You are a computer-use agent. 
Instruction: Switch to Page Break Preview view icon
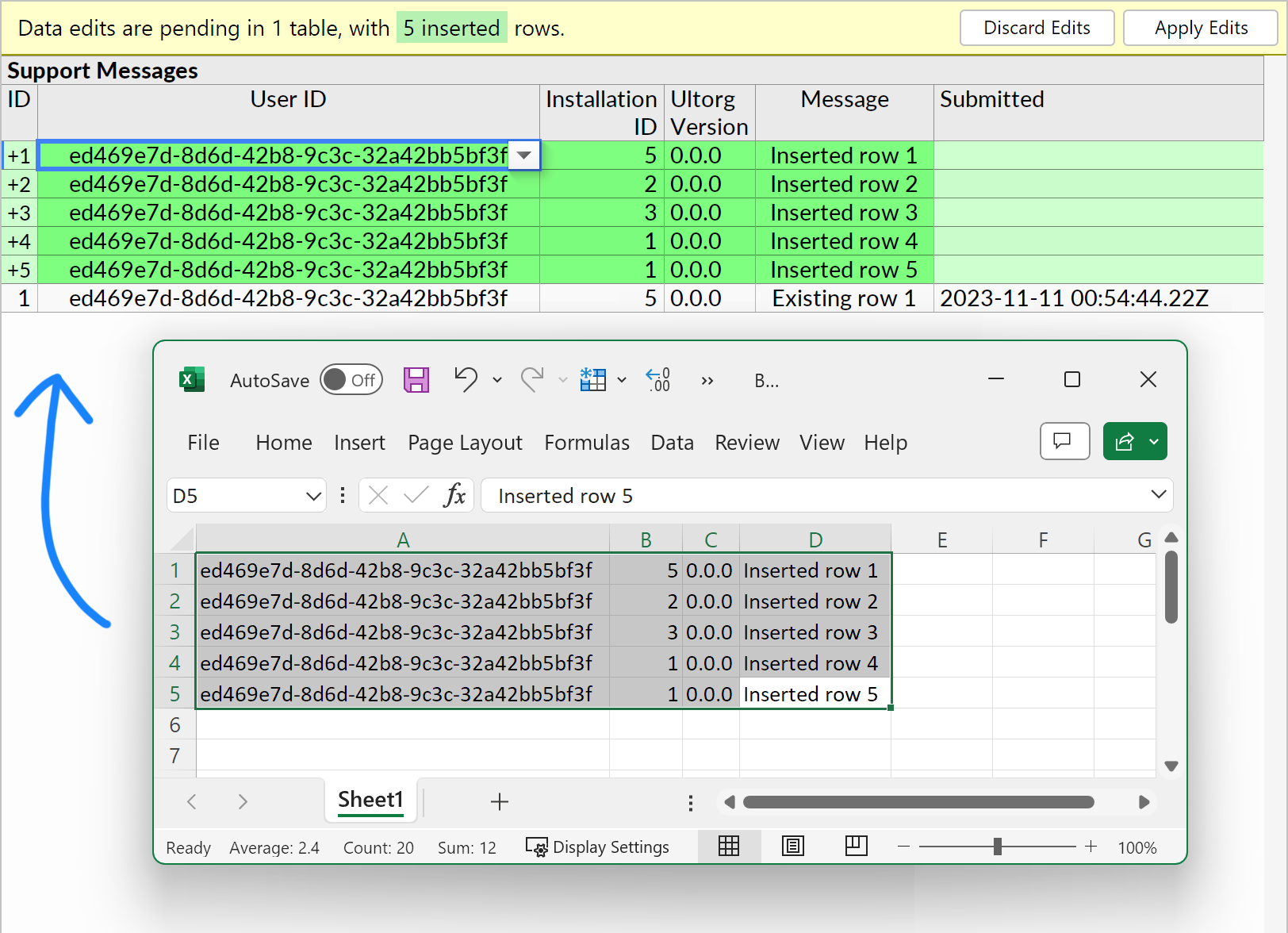pyautogui.click(x=856, y=846)
